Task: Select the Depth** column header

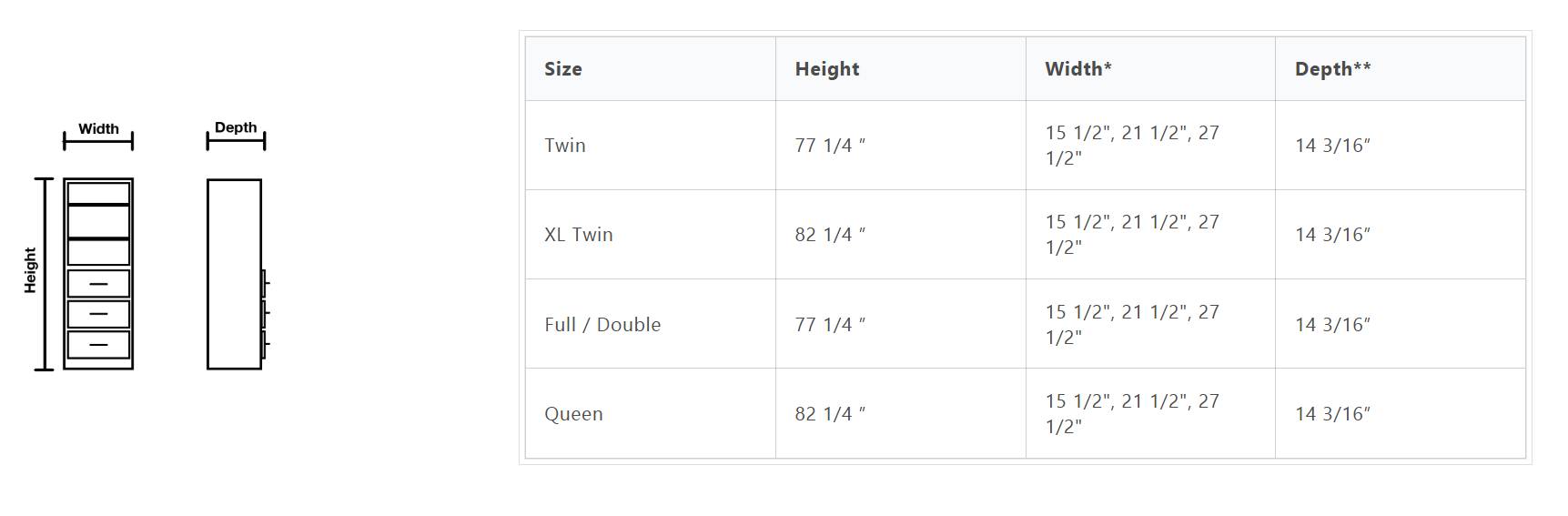Action: coord(1332,69)
